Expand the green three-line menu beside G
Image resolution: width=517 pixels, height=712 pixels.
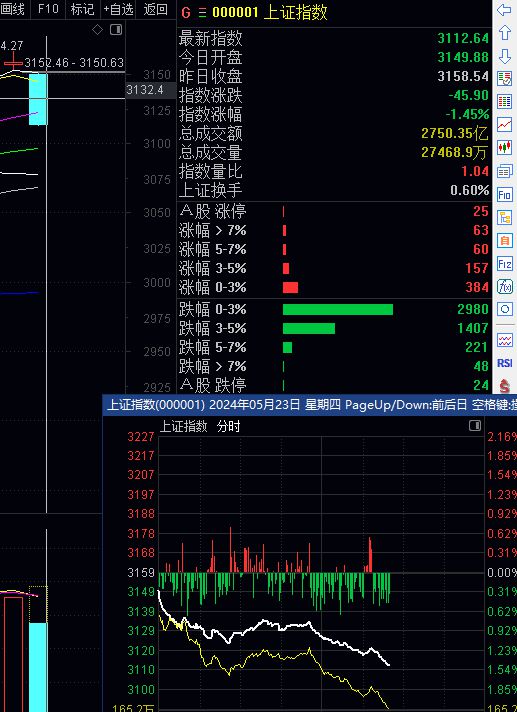202,13
